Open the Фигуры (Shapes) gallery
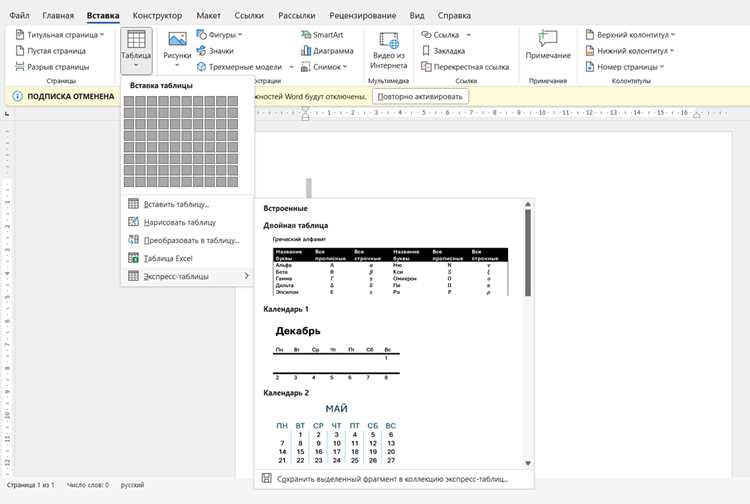This screenshot has height=504, width=750. tap(219, 34)
